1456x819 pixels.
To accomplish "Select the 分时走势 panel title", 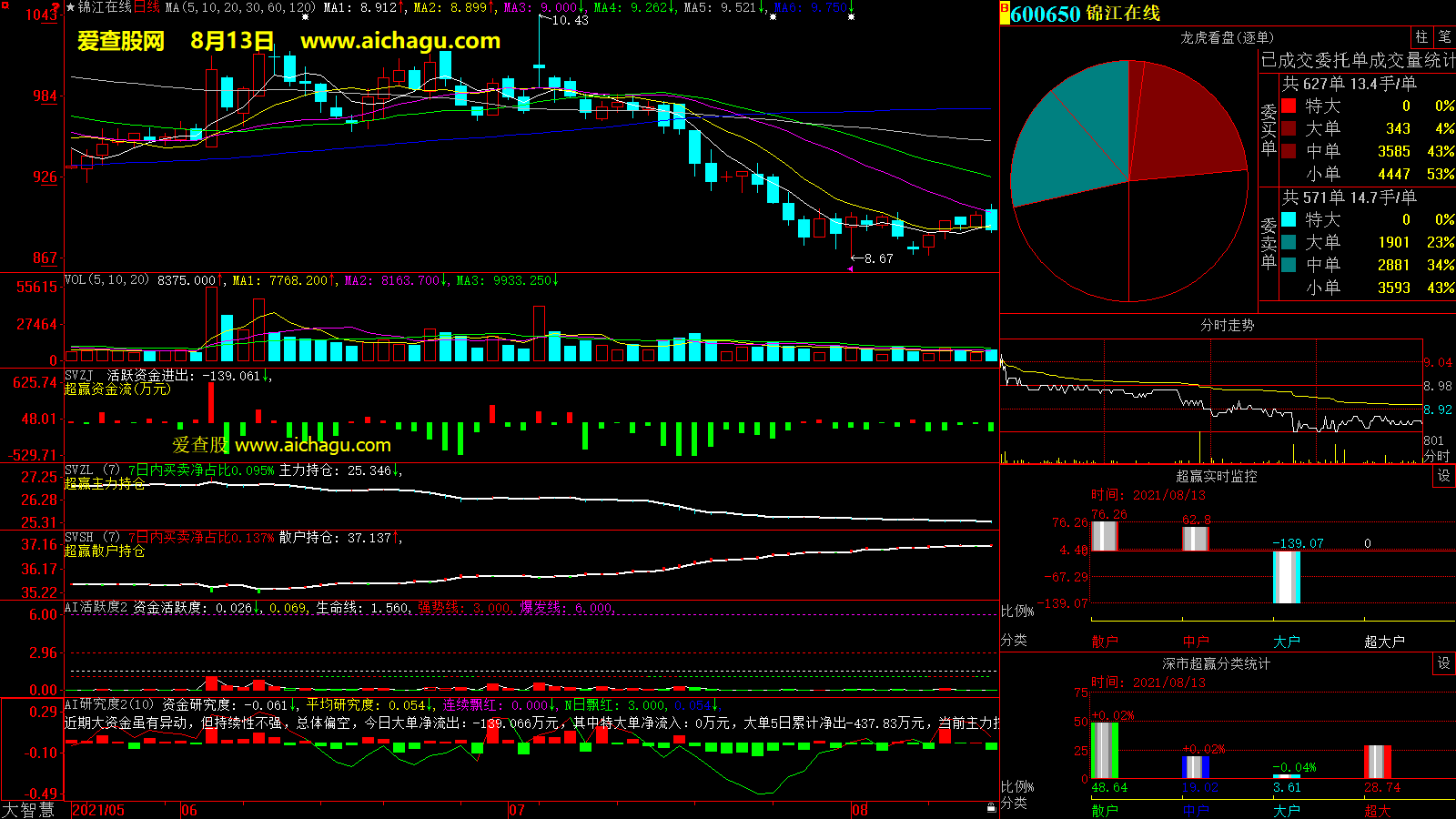I will click(1227, 325).
